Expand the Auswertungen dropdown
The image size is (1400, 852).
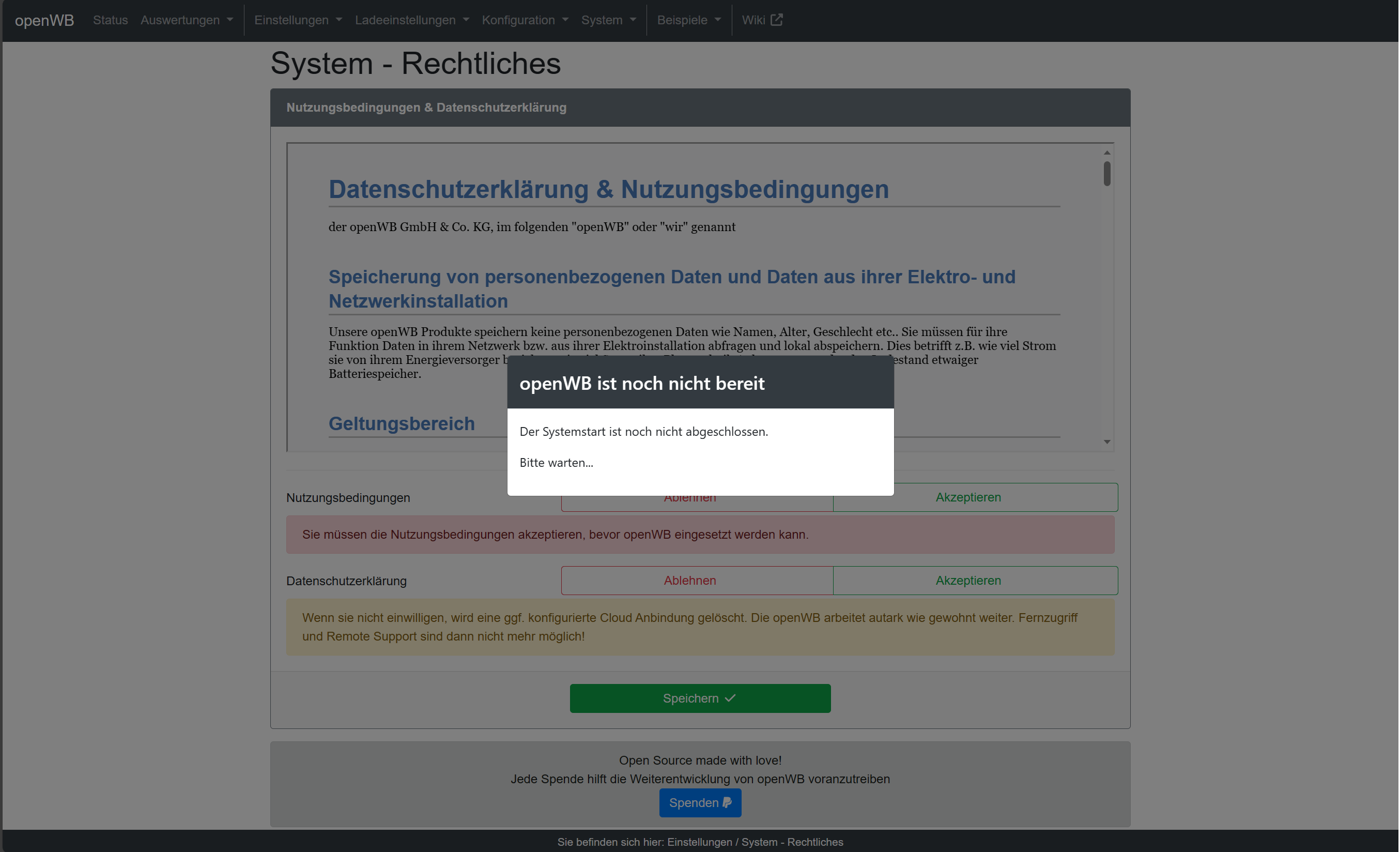187,21
